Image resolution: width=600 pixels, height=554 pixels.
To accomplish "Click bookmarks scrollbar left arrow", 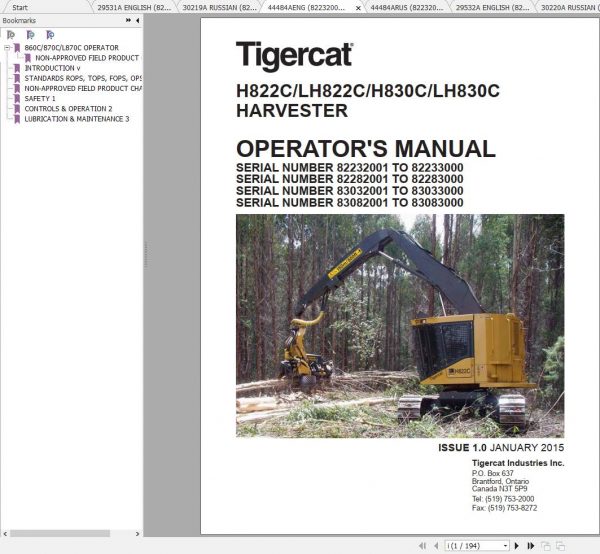I will pos(5,533).
